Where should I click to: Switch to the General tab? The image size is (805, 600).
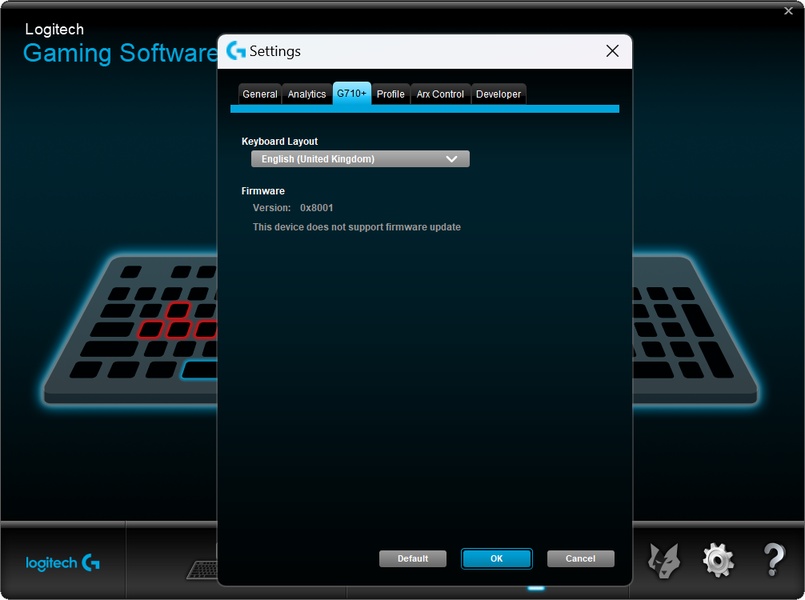coord(260,94)
